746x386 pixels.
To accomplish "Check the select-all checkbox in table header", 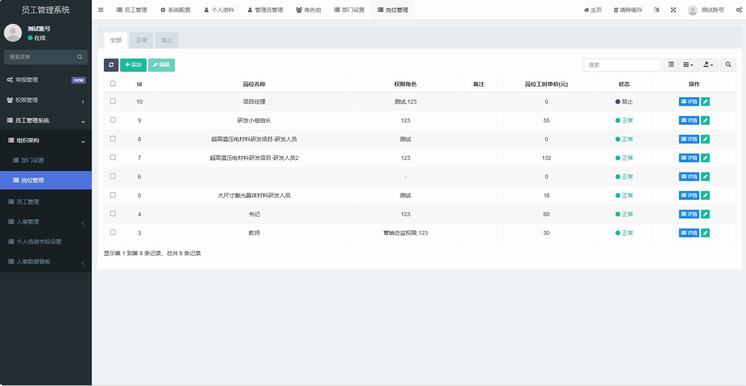I will [x=113, y=83].
